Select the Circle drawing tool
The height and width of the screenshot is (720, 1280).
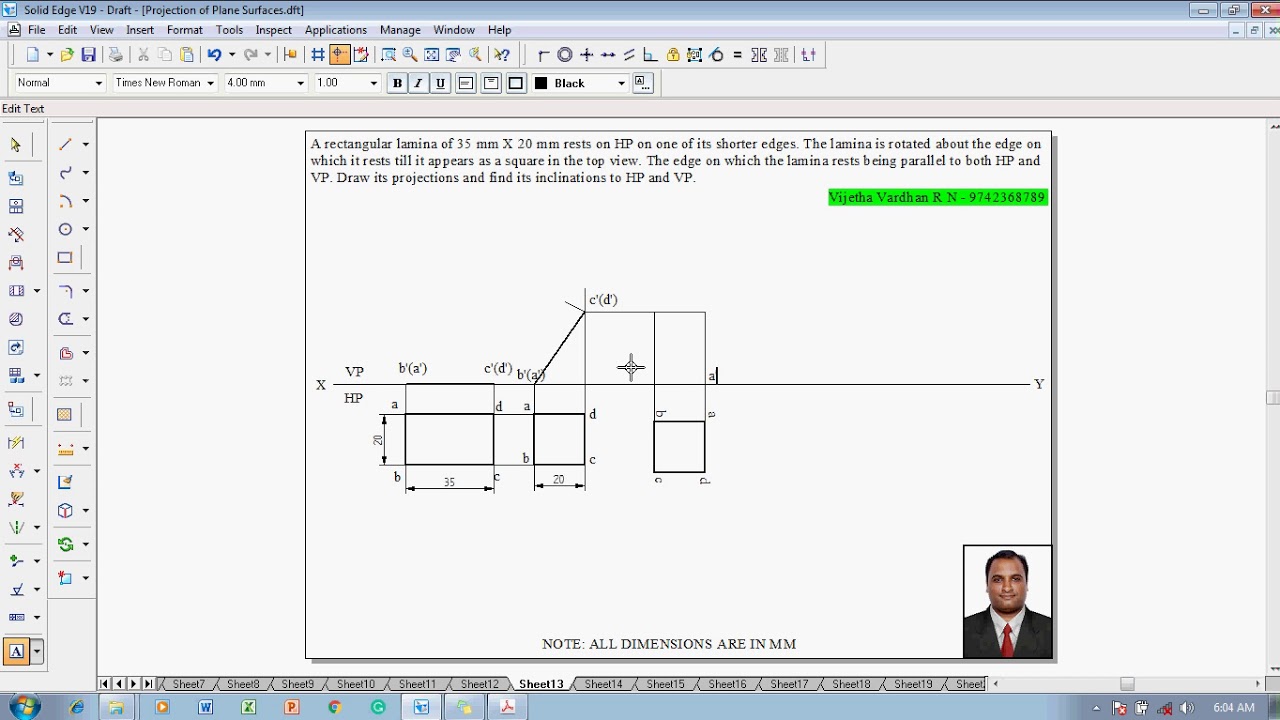click(65, 229)
